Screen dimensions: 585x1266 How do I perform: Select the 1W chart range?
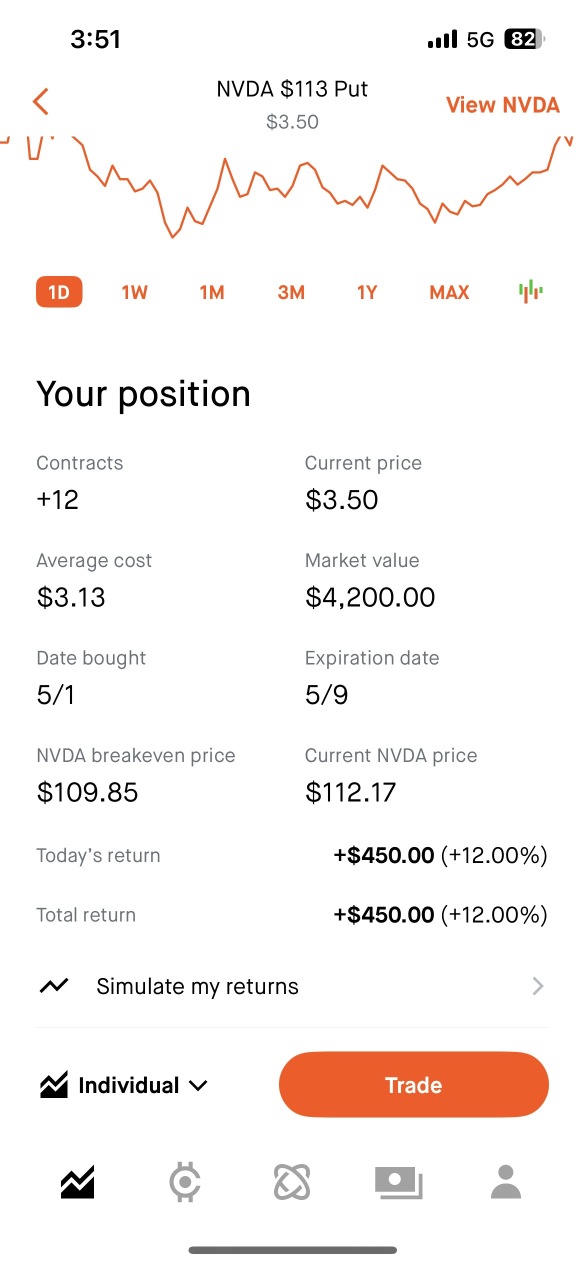point(135,292)
